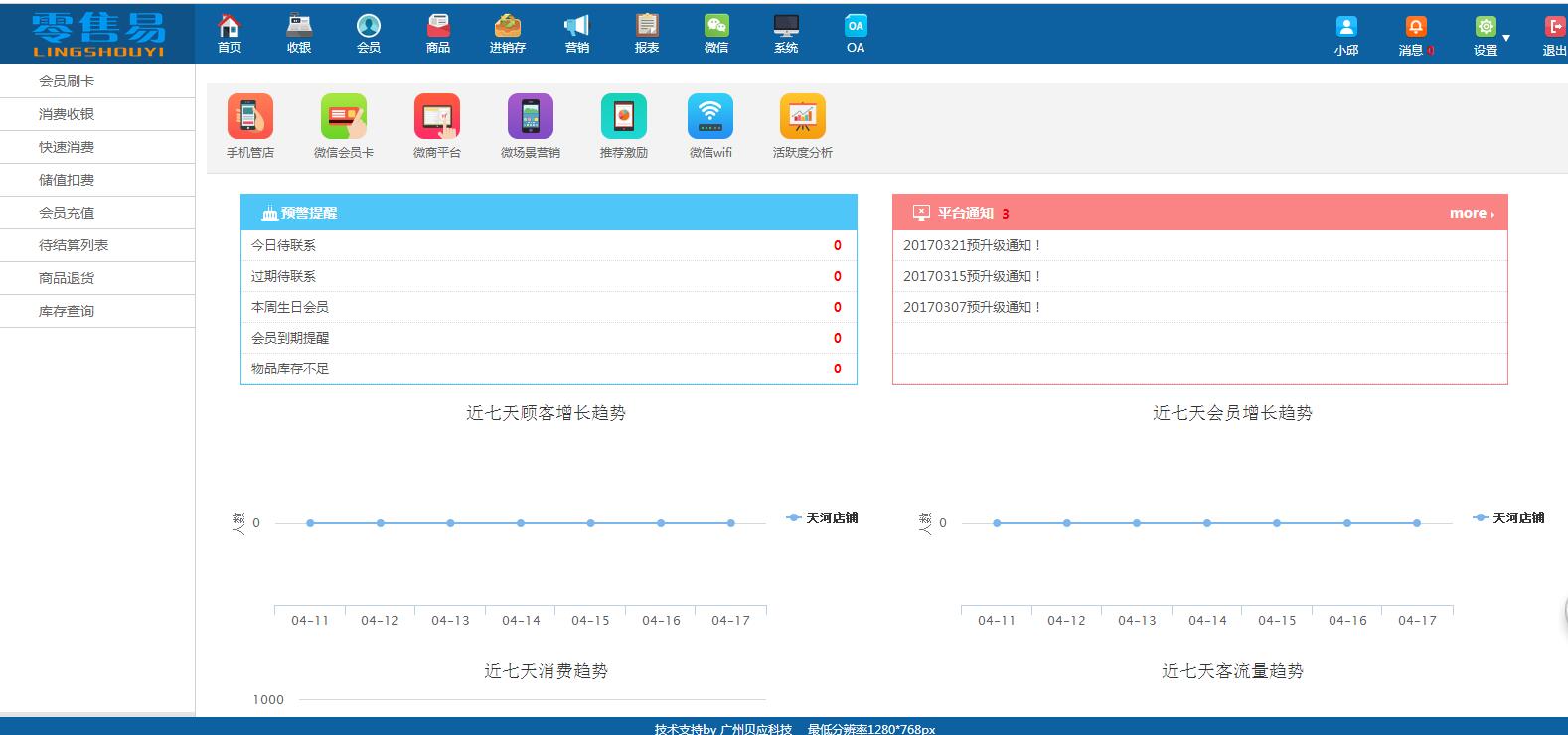Open the 20170321预升级通知 notice
This screenshot has width=1568, height=735.
[972, 245]
